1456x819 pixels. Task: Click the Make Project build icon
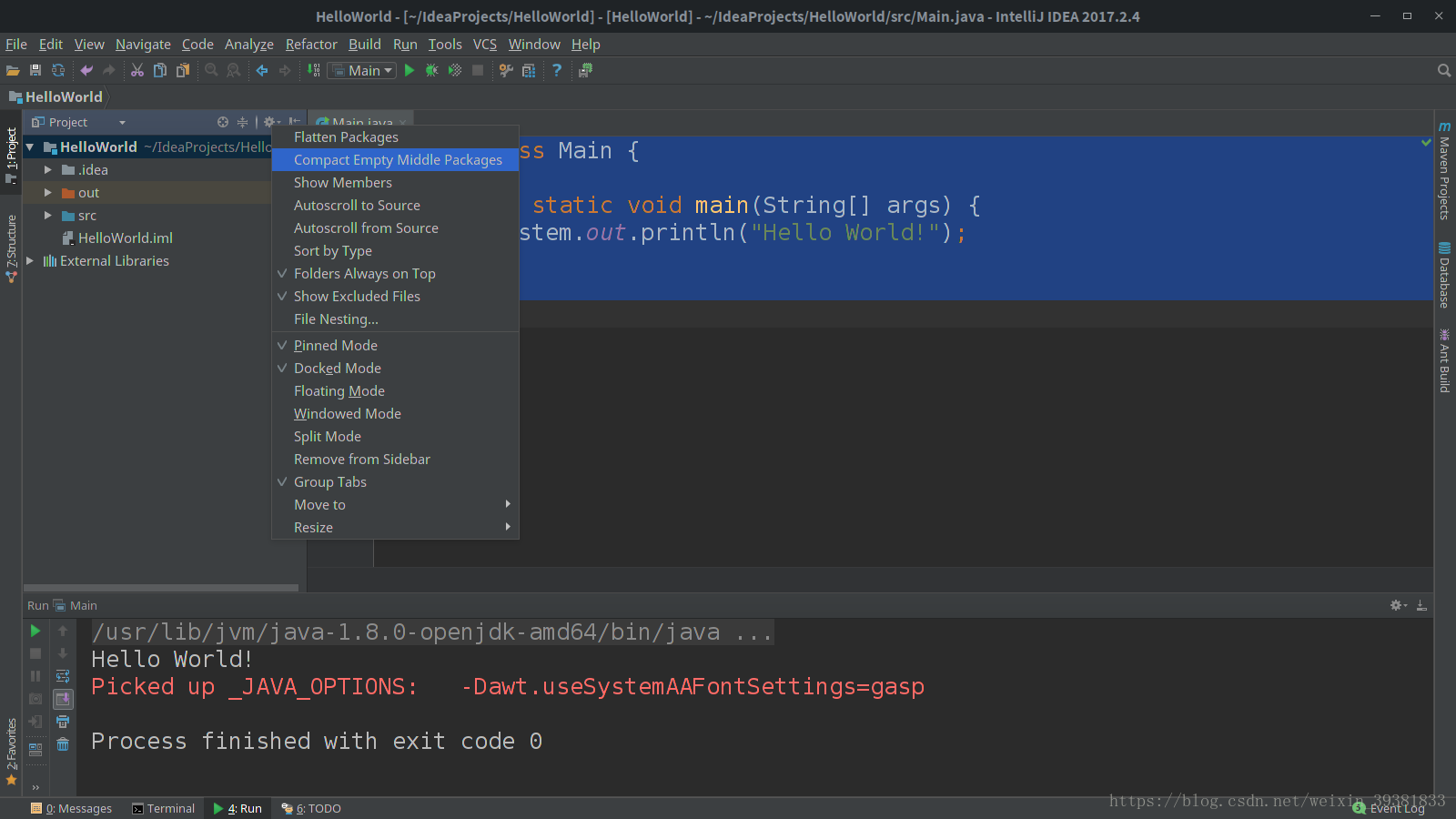[314, 70]
